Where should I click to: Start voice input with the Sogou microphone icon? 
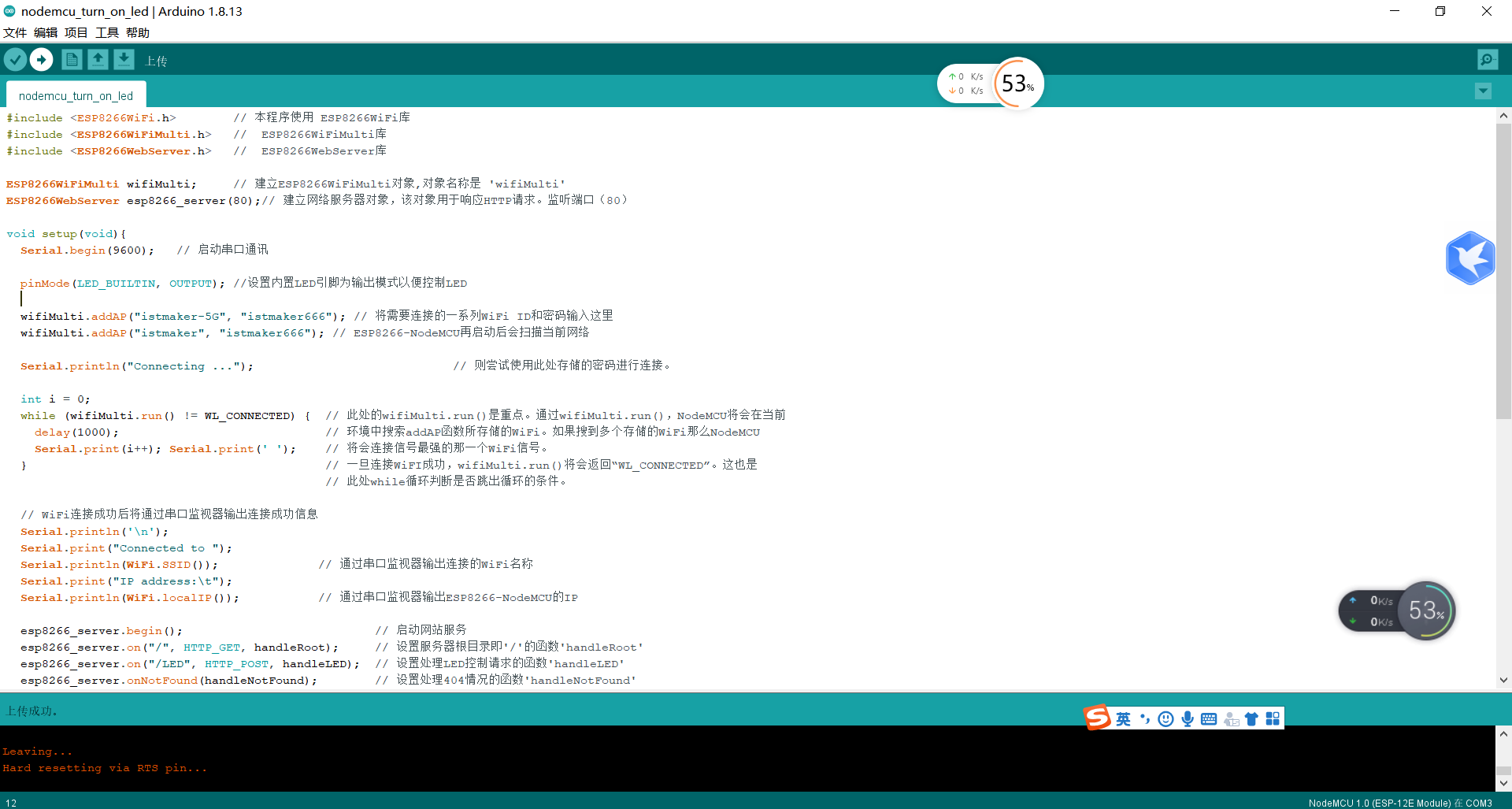pyautogui.click(x=1187, y=718)
